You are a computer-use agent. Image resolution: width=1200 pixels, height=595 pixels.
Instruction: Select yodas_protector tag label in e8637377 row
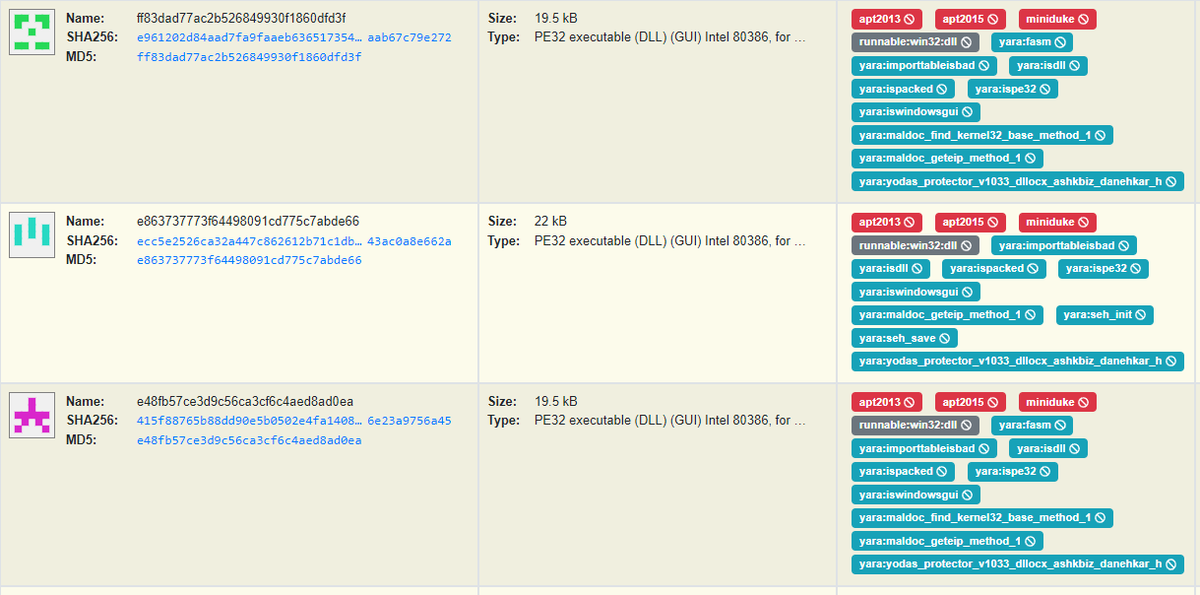[1010, 361]
